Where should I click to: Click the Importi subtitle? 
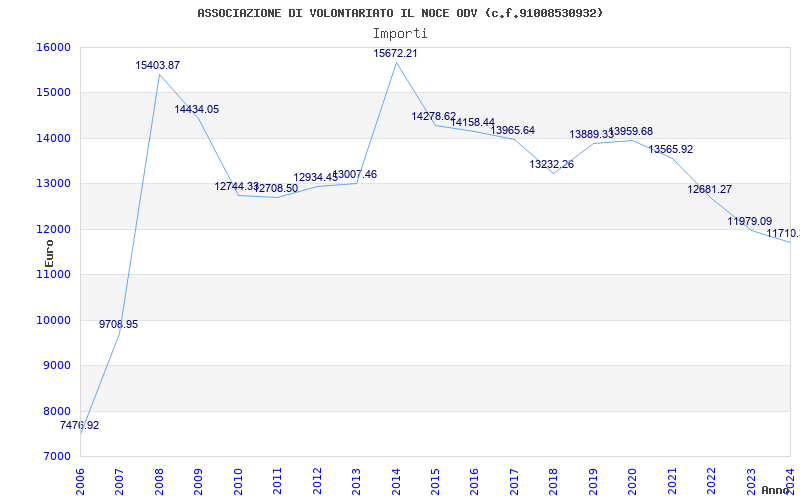[x=400, y=33]
